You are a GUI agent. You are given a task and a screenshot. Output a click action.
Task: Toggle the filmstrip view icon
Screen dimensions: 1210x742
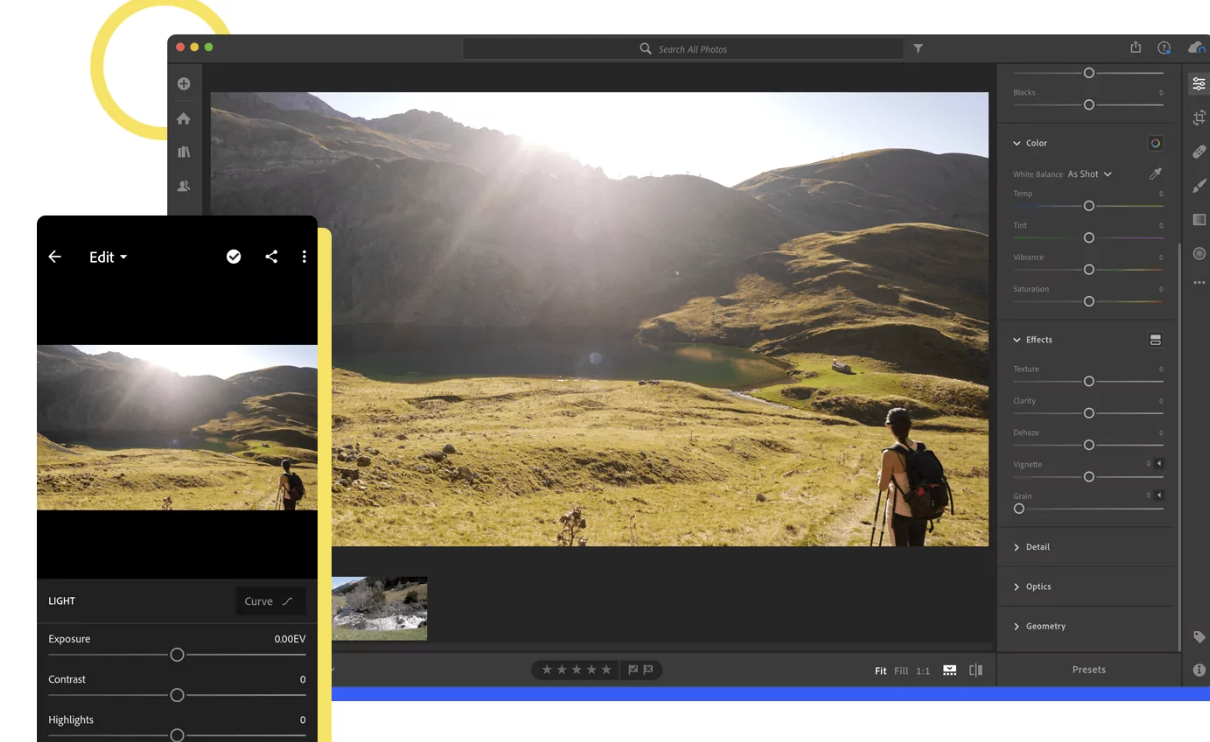949,670
